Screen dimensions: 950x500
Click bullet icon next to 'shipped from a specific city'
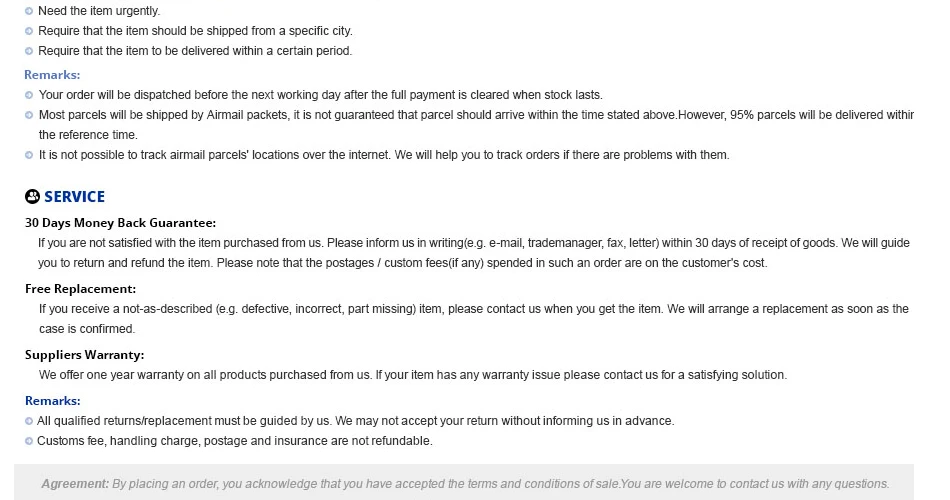(28, 31)
